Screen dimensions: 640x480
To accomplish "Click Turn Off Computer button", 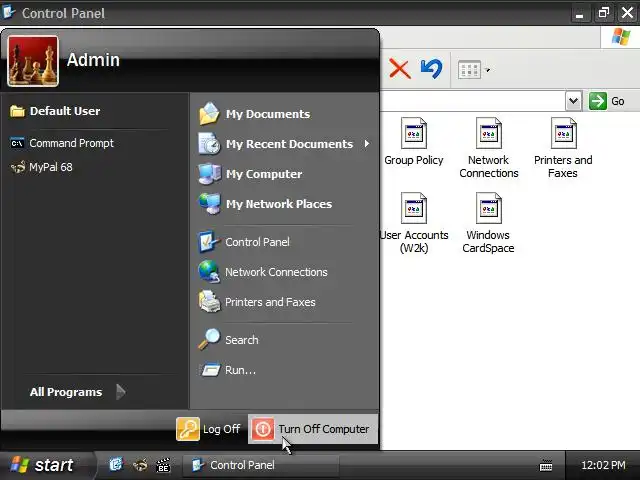I will pyautogui.click(x=313, y=429).
